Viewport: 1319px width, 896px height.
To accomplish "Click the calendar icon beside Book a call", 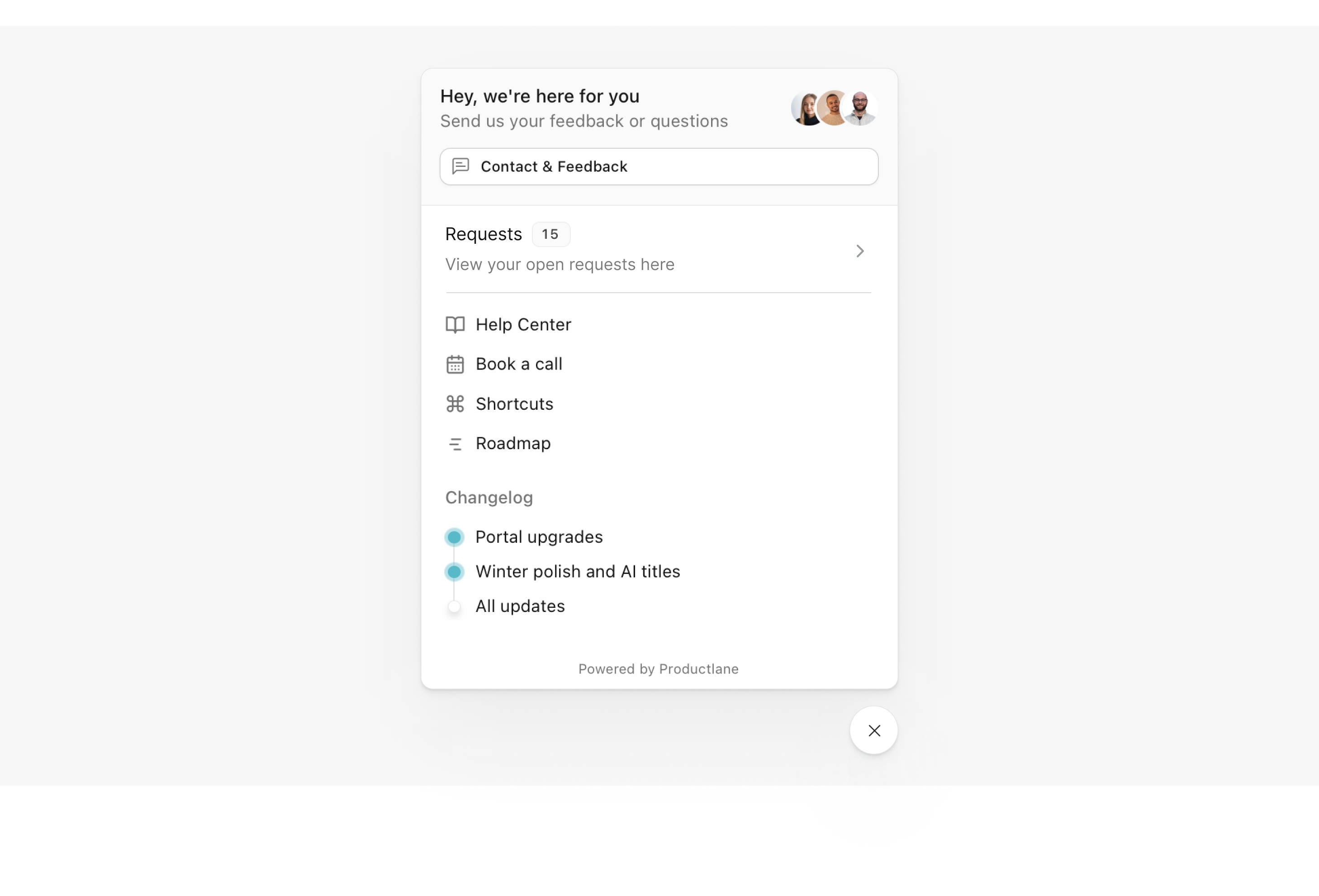I will tap(455, 364).
